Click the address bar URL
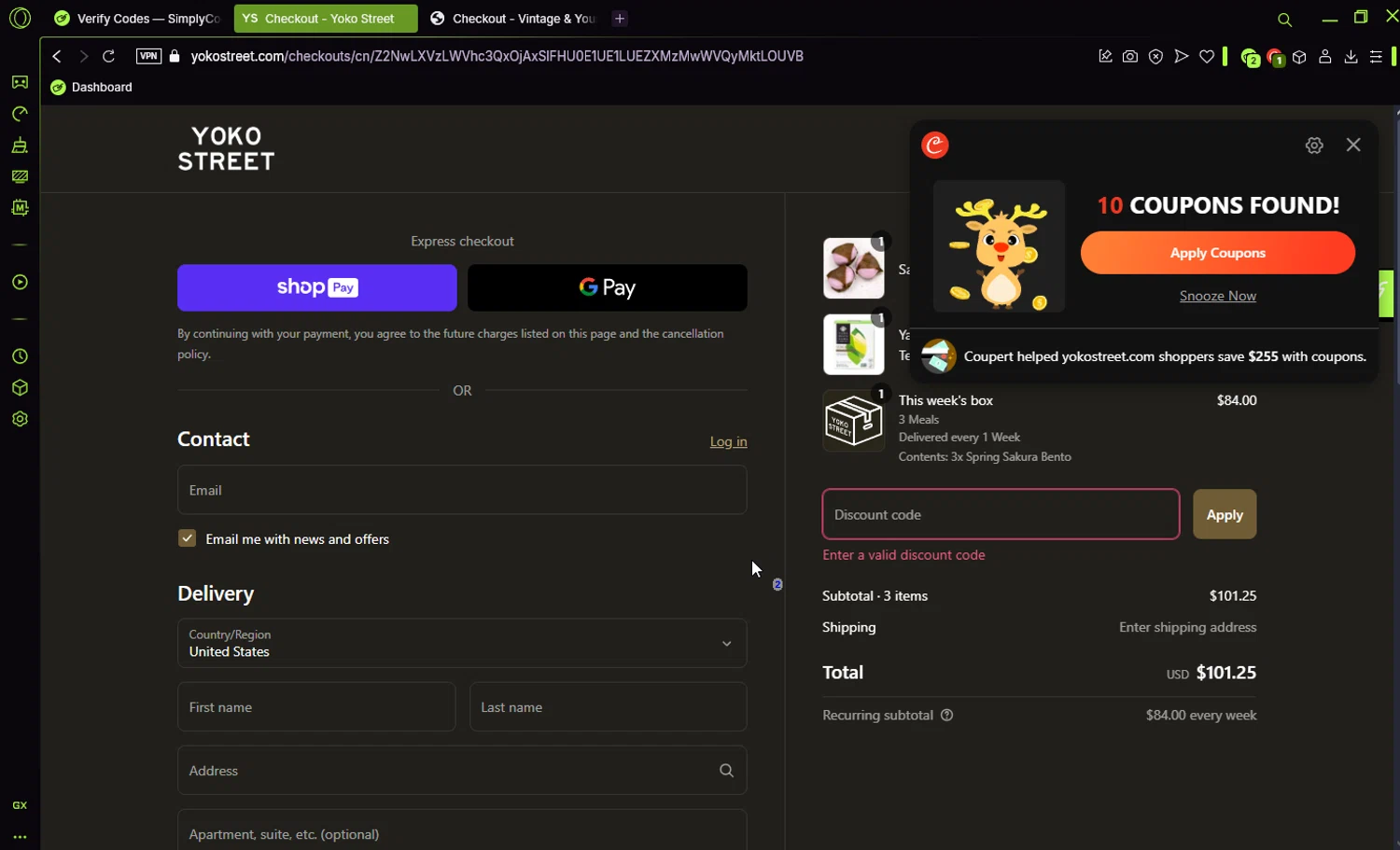The height and width of the screenshot is (850, 1400). [497, 56]
